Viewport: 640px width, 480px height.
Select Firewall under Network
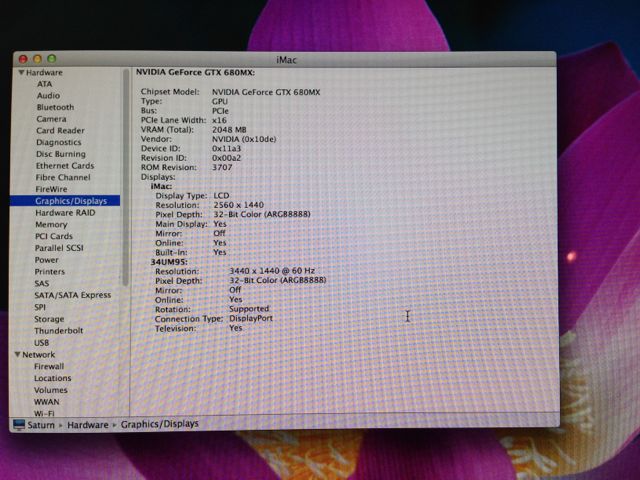(49, 366)
